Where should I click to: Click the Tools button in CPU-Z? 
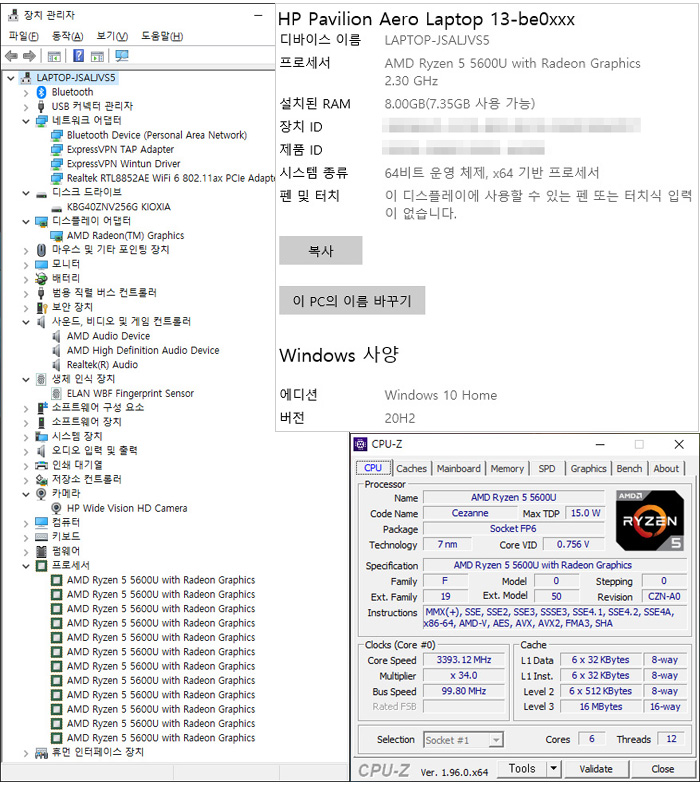tap(522, 768)
